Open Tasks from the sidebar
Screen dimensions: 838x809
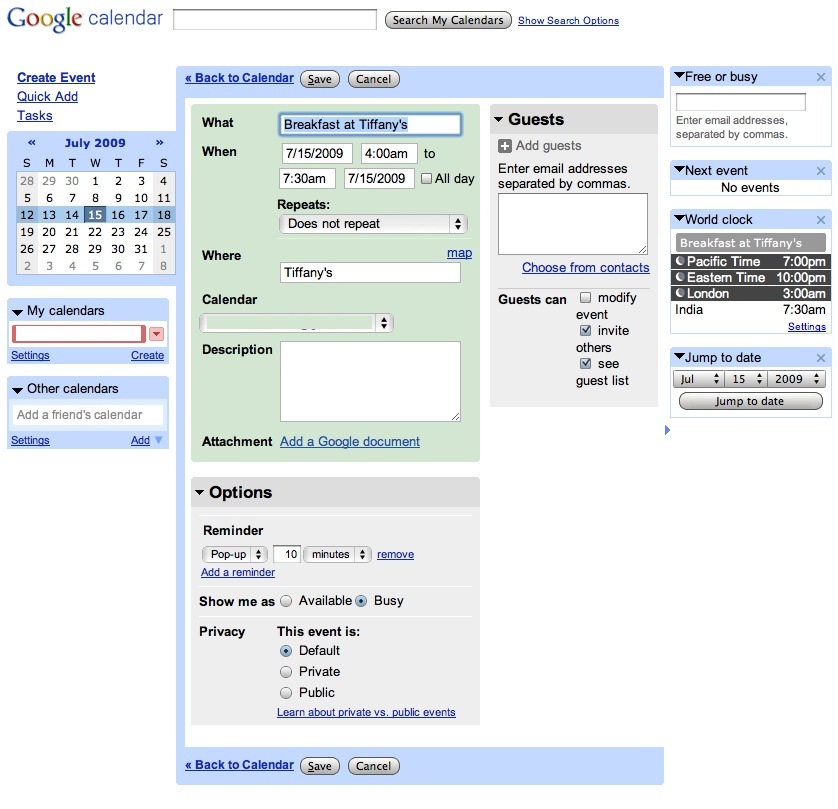34,116
